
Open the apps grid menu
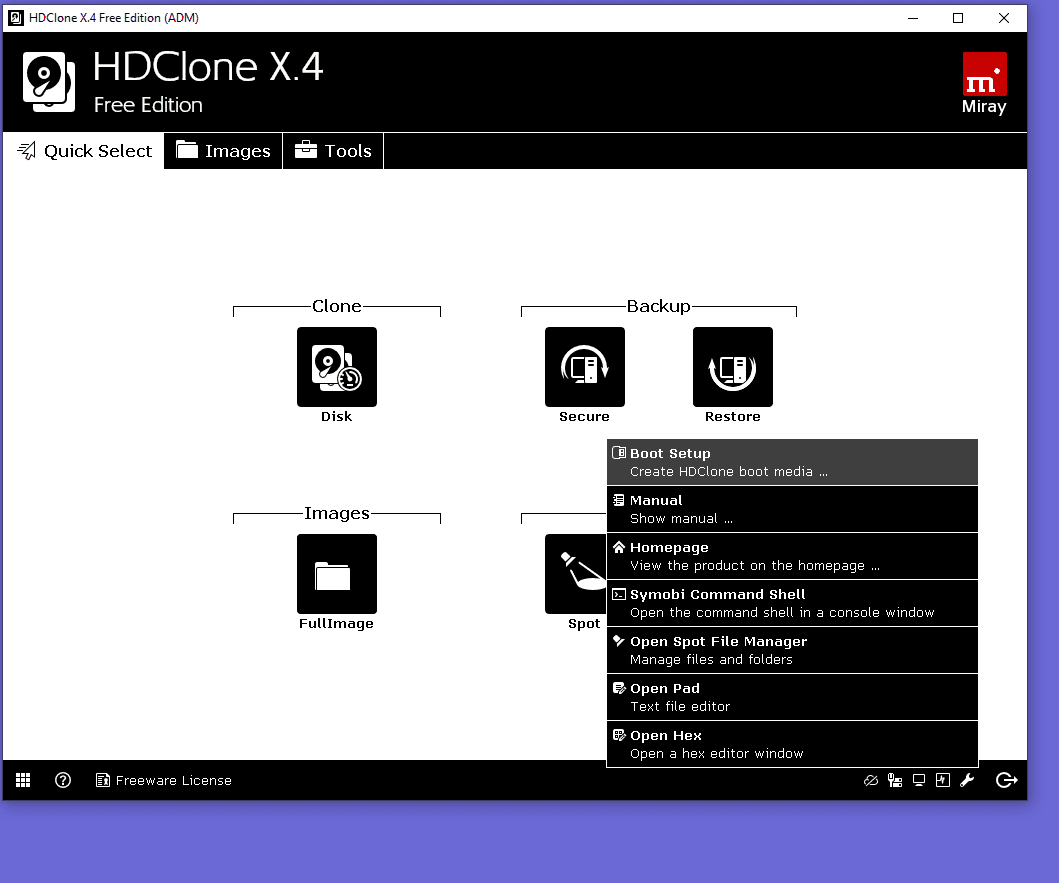23,780
